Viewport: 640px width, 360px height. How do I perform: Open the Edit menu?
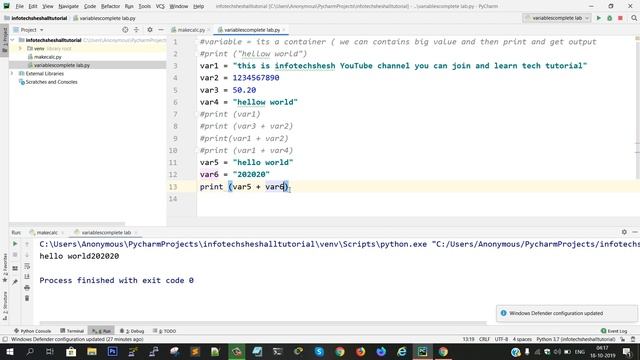click(33, 6)
